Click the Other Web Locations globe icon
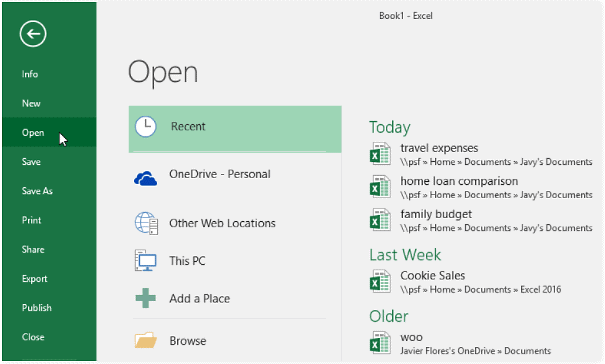This screenshot has width=605, height=364. point(146,223)
